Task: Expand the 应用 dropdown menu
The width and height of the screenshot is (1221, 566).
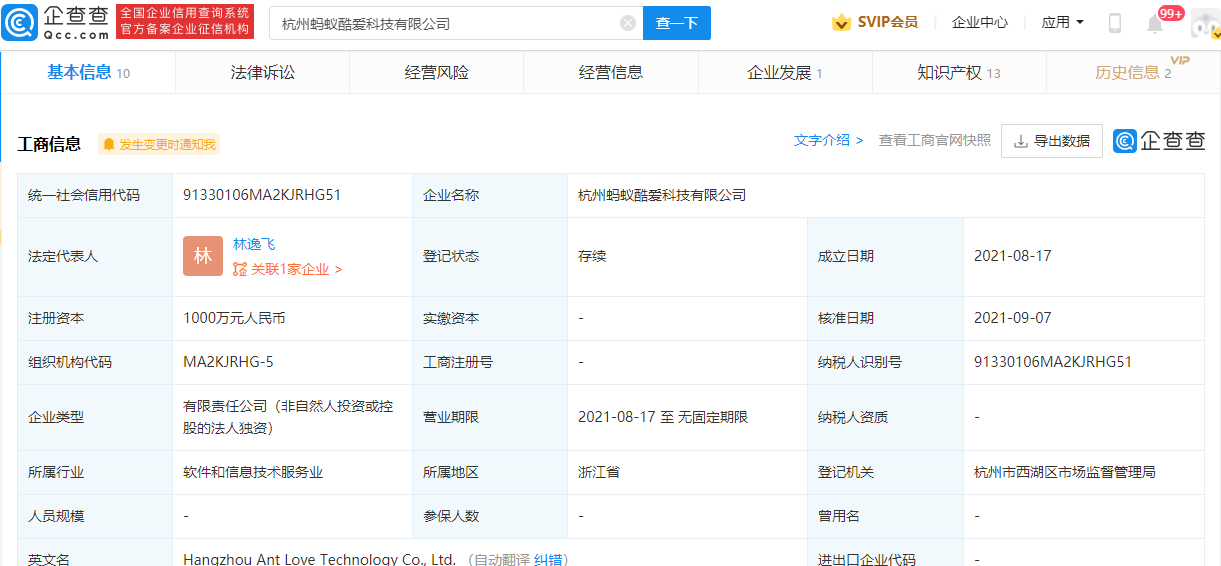Action: [x=1062, y=22]
